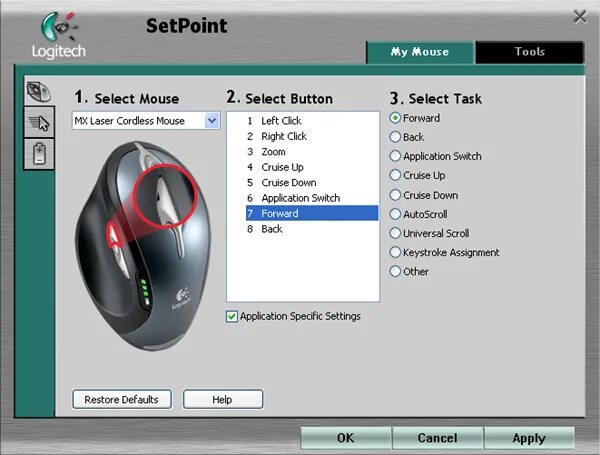600x455 pixels.
Task: Click the highlighted forward button on mouse image
Action: point(114,235)
